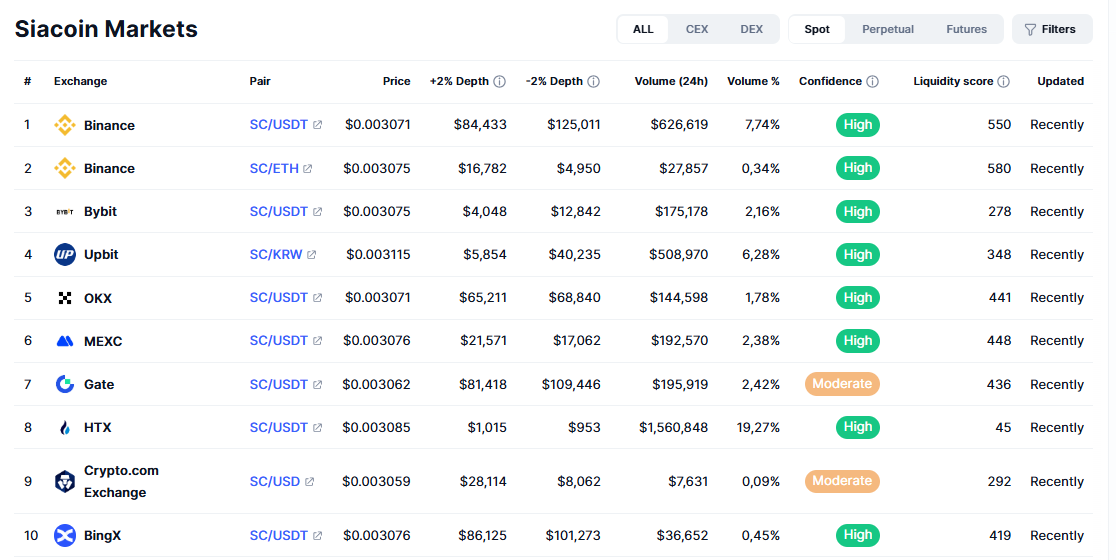This screenshot has width=1116, height=560.
Task: Sort by the Price column header
Action: [x=396, y=82]
